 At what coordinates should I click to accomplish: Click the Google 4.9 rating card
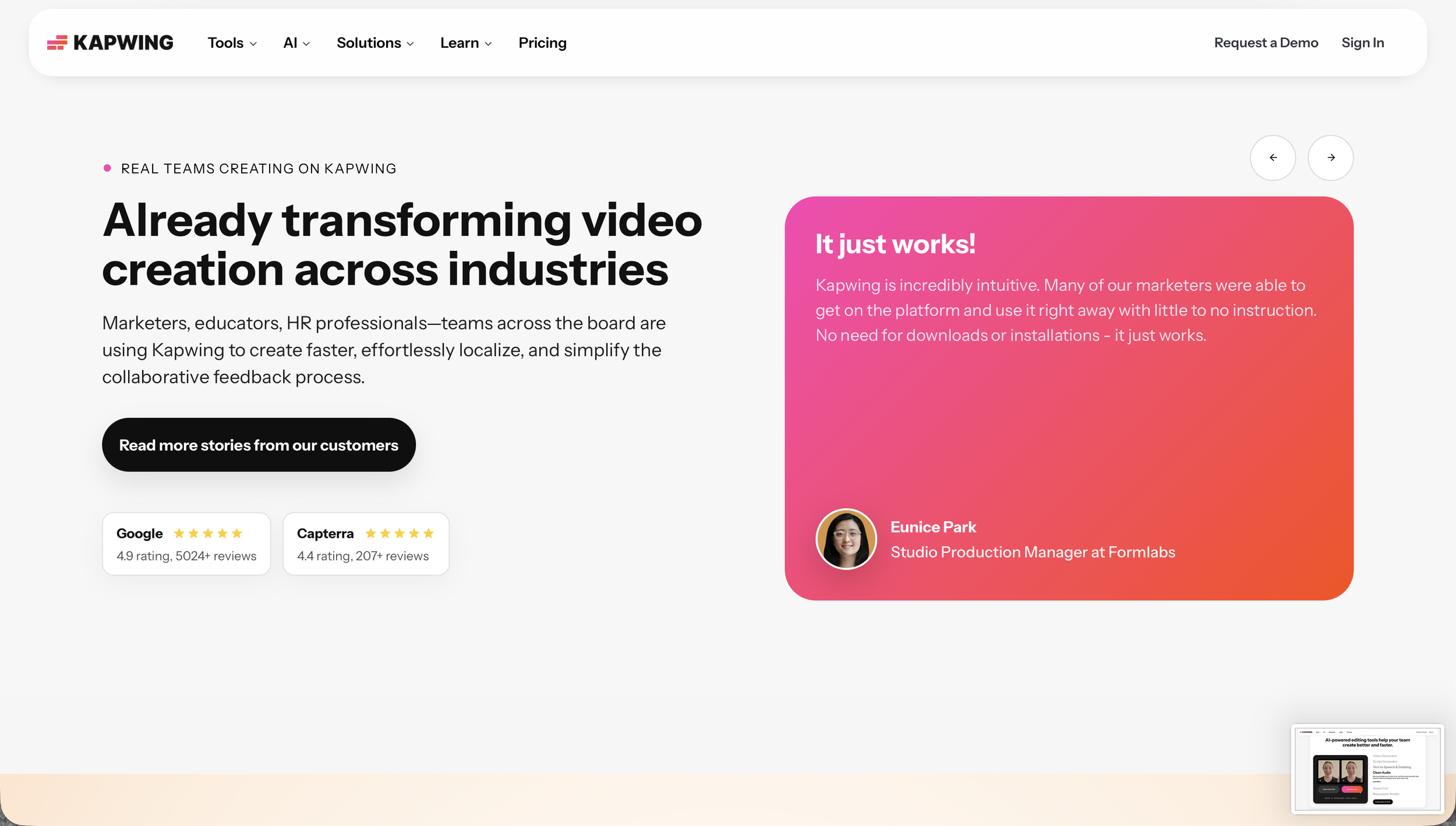pyautogui.click(x=186, y=543)
